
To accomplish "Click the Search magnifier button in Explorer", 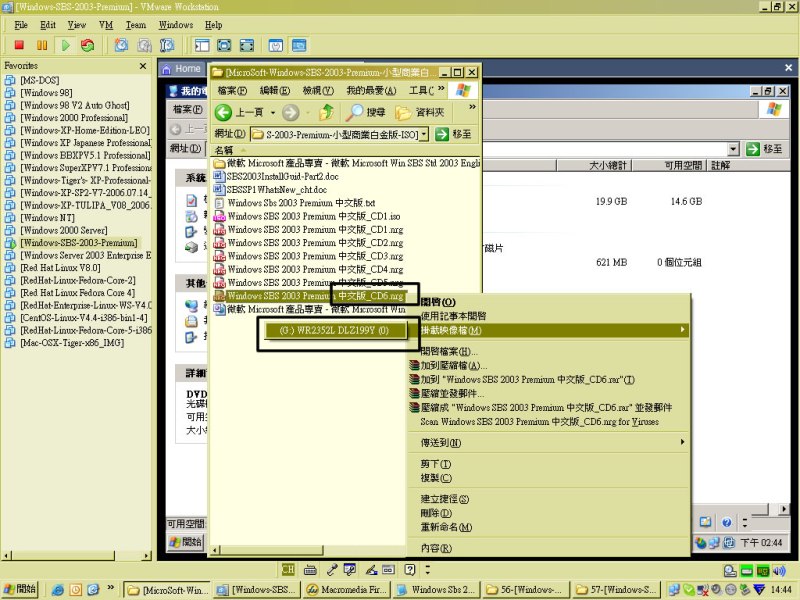I will pyautogui.click(x=365, y=112).
